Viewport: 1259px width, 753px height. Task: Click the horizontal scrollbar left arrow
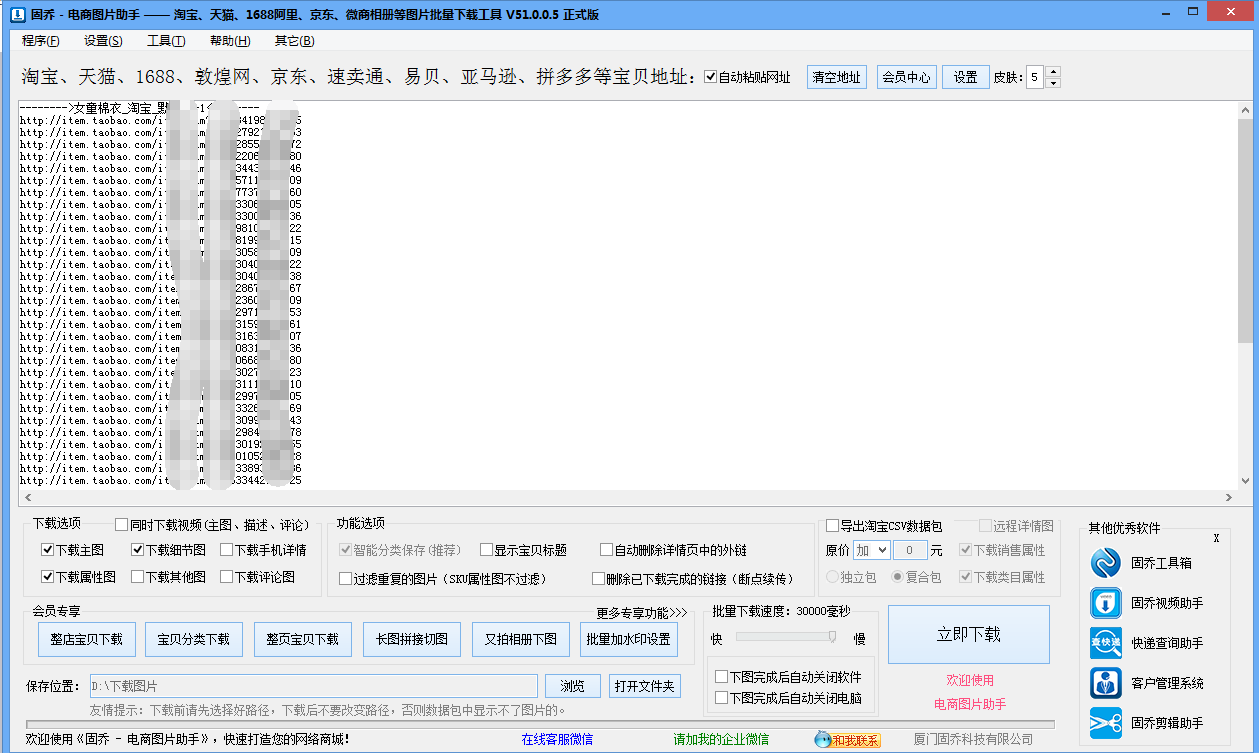click(x=26, y=497)
